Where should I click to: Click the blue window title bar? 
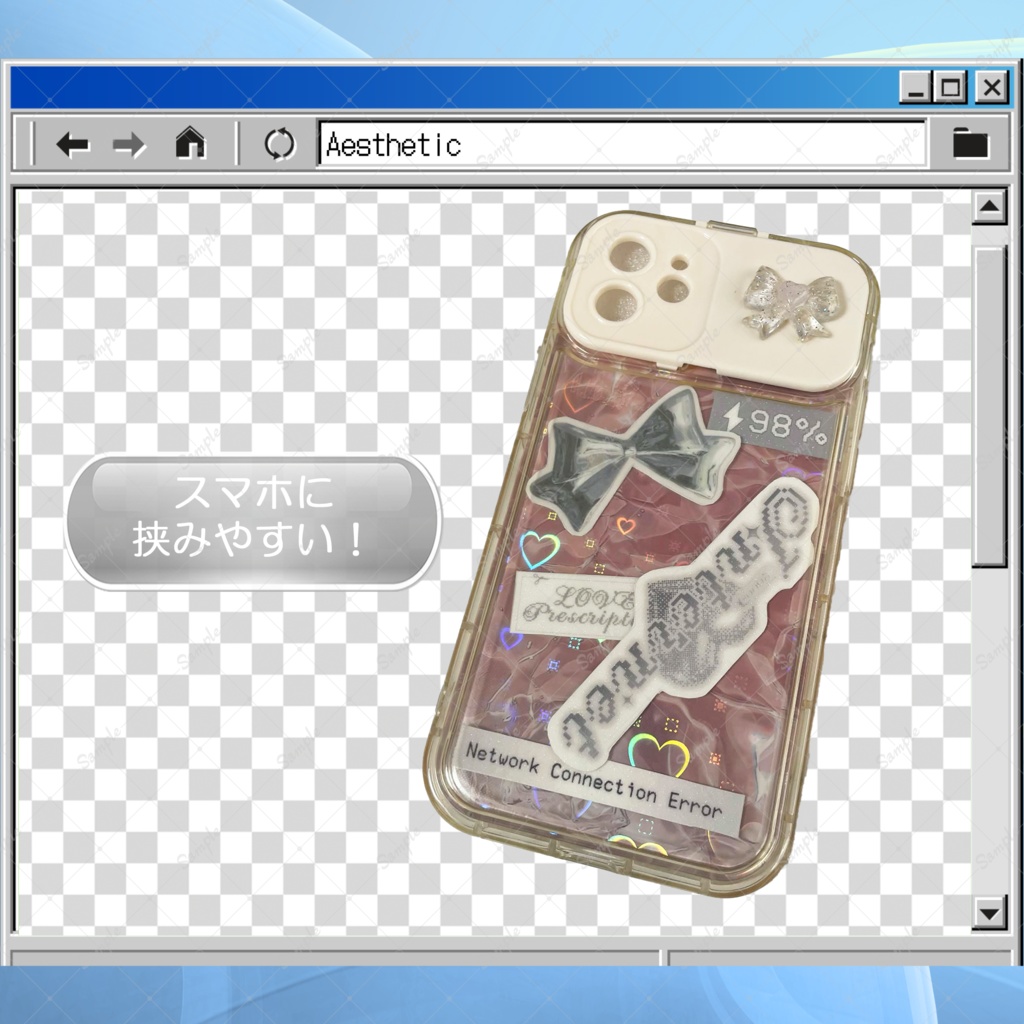450,87
